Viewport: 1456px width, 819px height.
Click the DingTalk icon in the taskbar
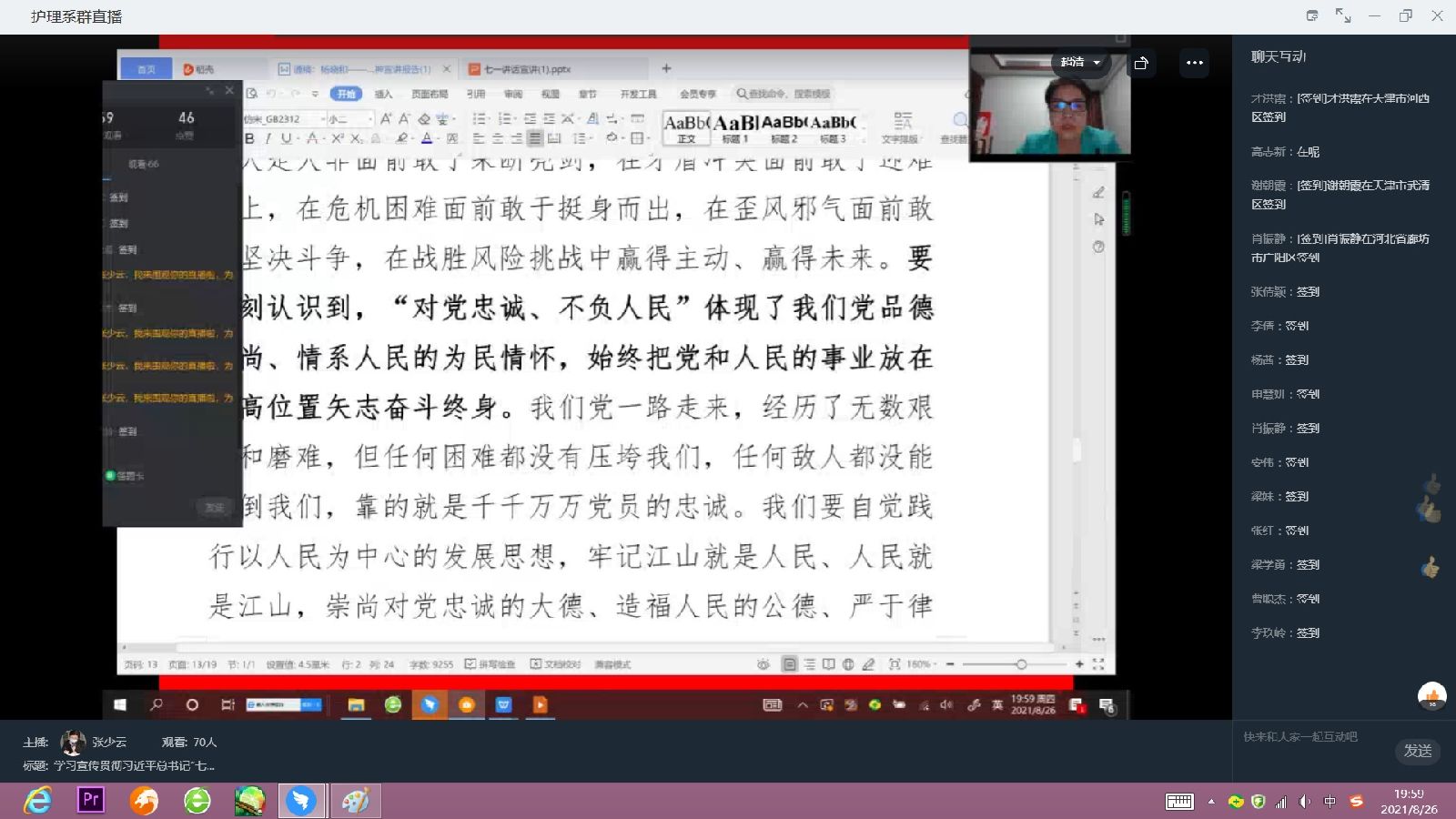tap(301, 800)
